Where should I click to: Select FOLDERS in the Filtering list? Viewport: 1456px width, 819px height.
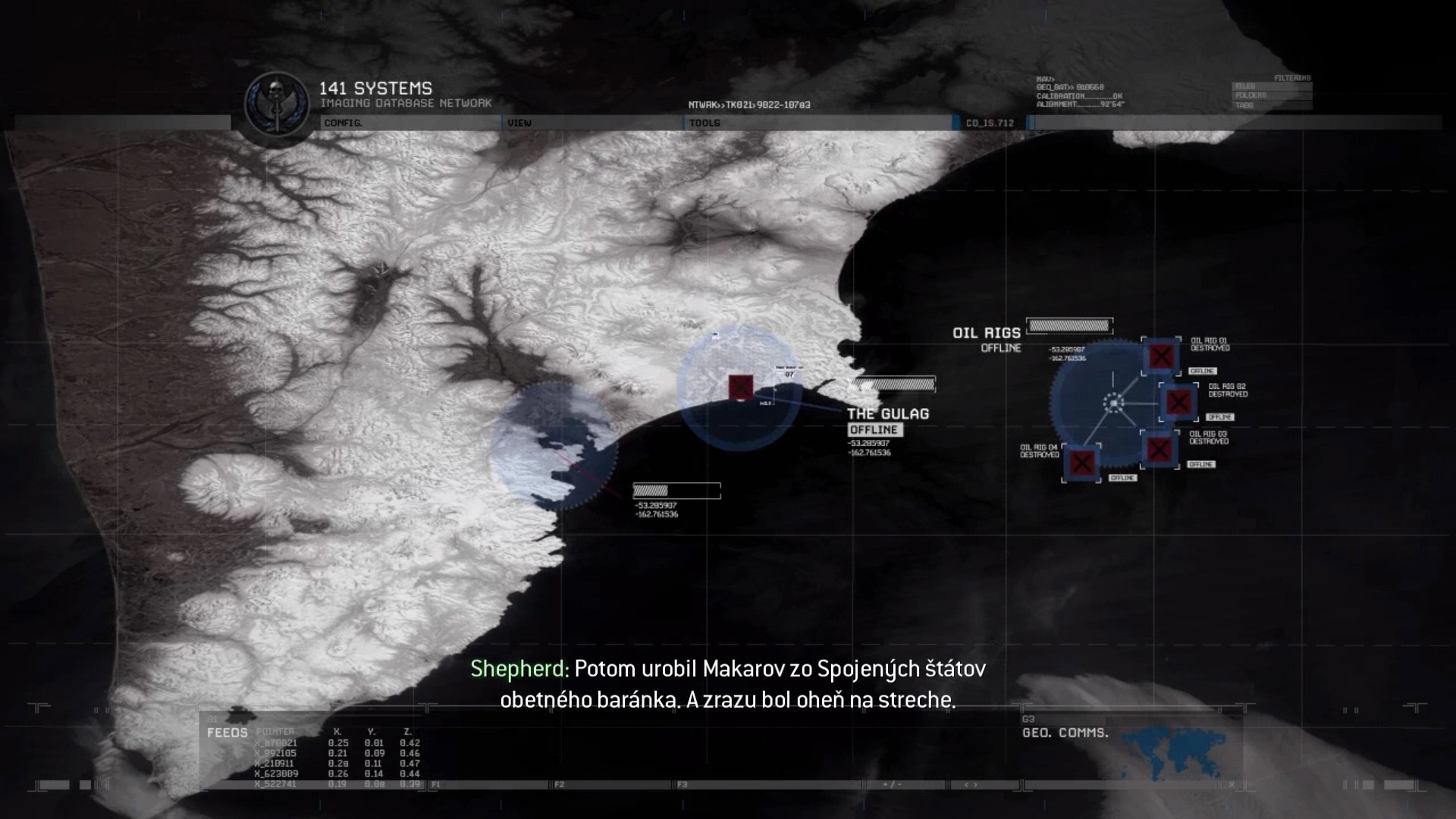[1272, 96]
